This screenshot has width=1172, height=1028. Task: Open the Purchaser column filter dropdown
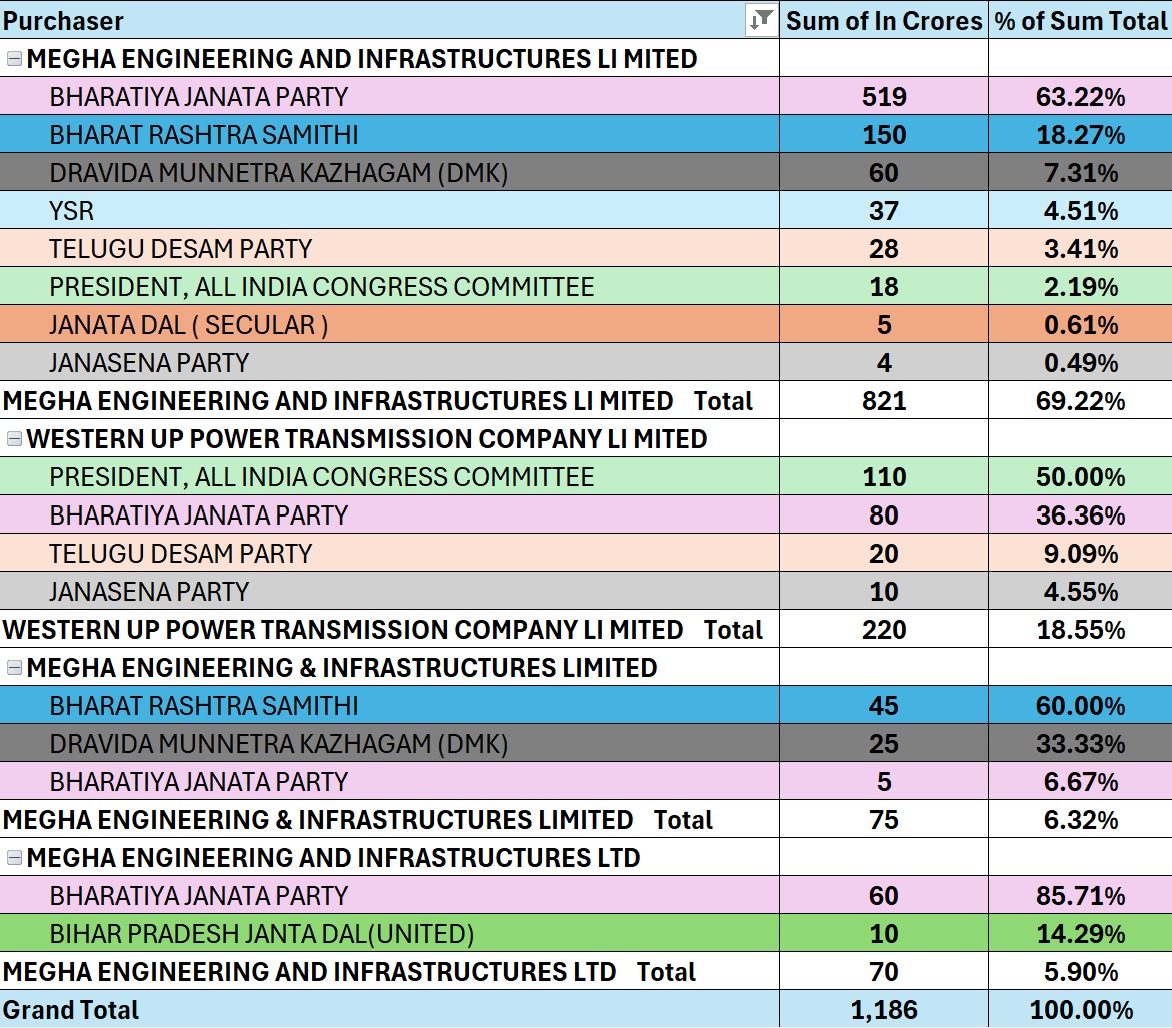pos(761,20)
